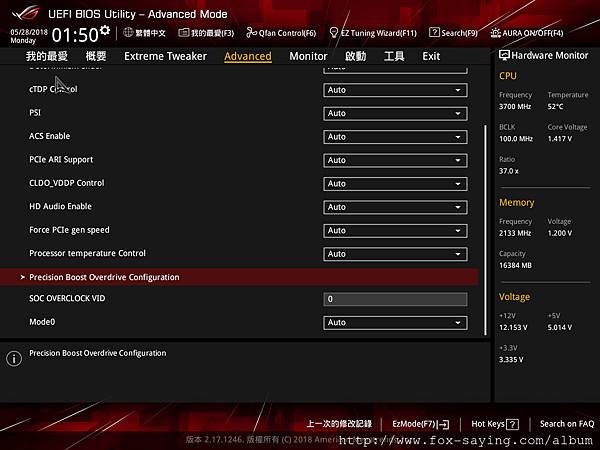This screenshot has height=450, width=600.
Task: Click the settings list vertical scrollbar
Action: (x=485, y=230)
